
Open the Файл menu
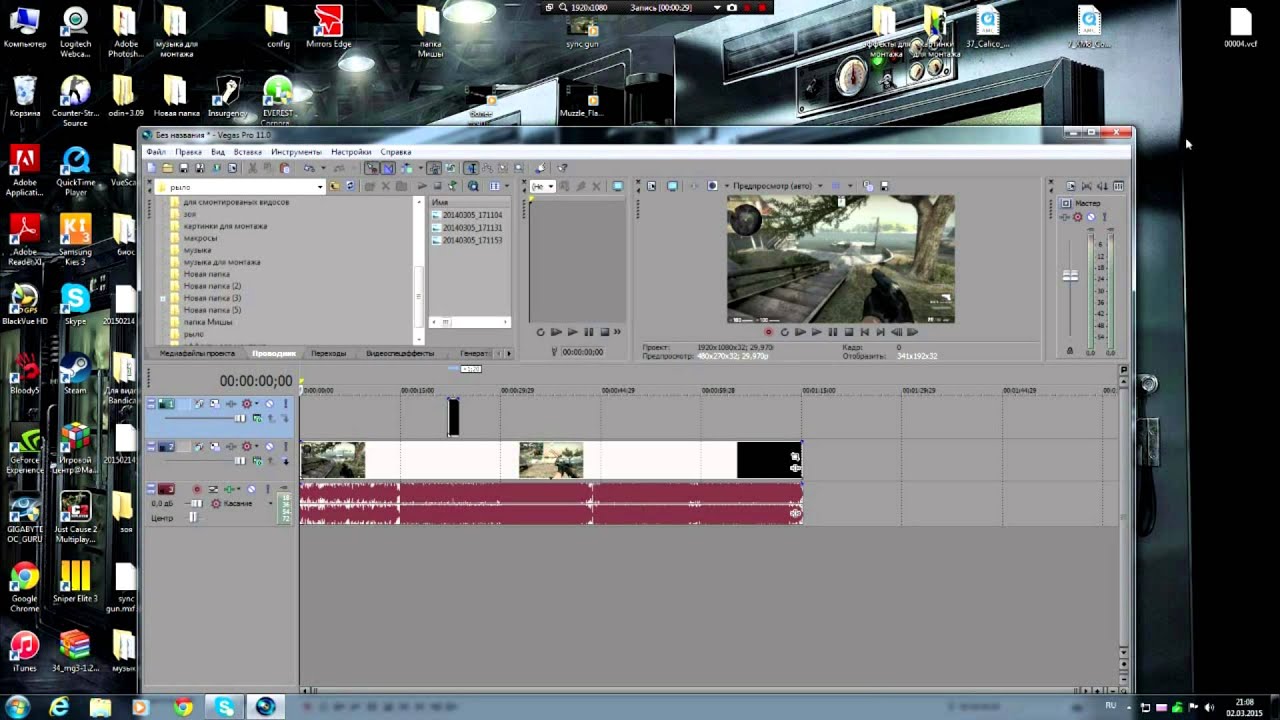tap(155, 152)
